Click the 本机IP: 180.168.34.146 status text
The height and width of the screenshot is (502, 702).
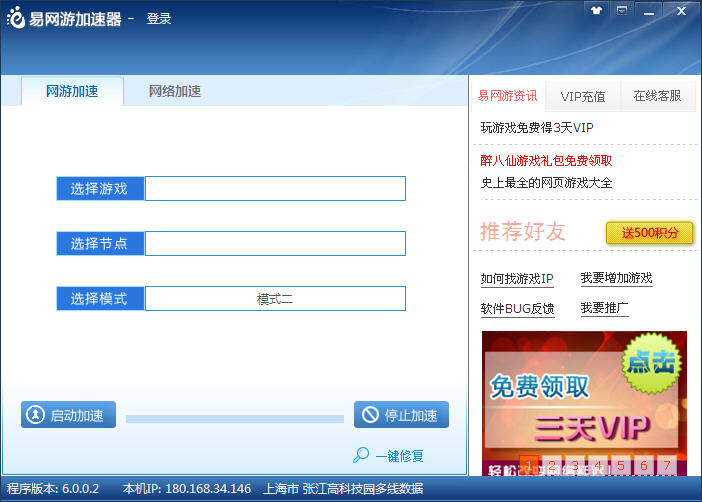pyautogui.click(x=187, y=489)
